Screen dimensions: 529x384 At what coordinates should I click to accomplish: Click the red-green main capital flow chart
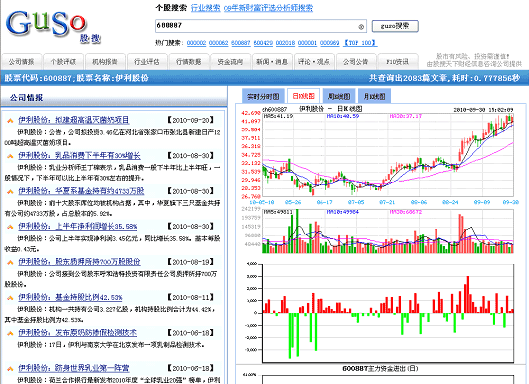(388, 313)
